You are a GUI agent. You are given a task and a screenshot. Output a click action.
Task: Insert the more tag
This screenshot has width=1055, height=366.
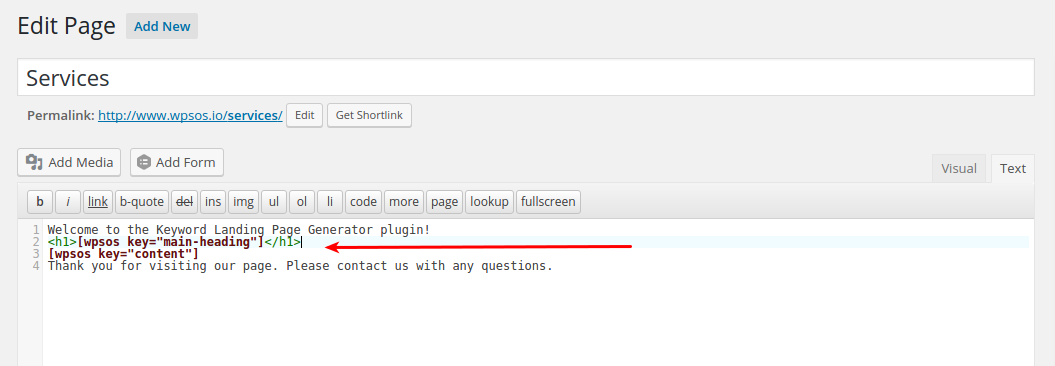pos(404,201)
